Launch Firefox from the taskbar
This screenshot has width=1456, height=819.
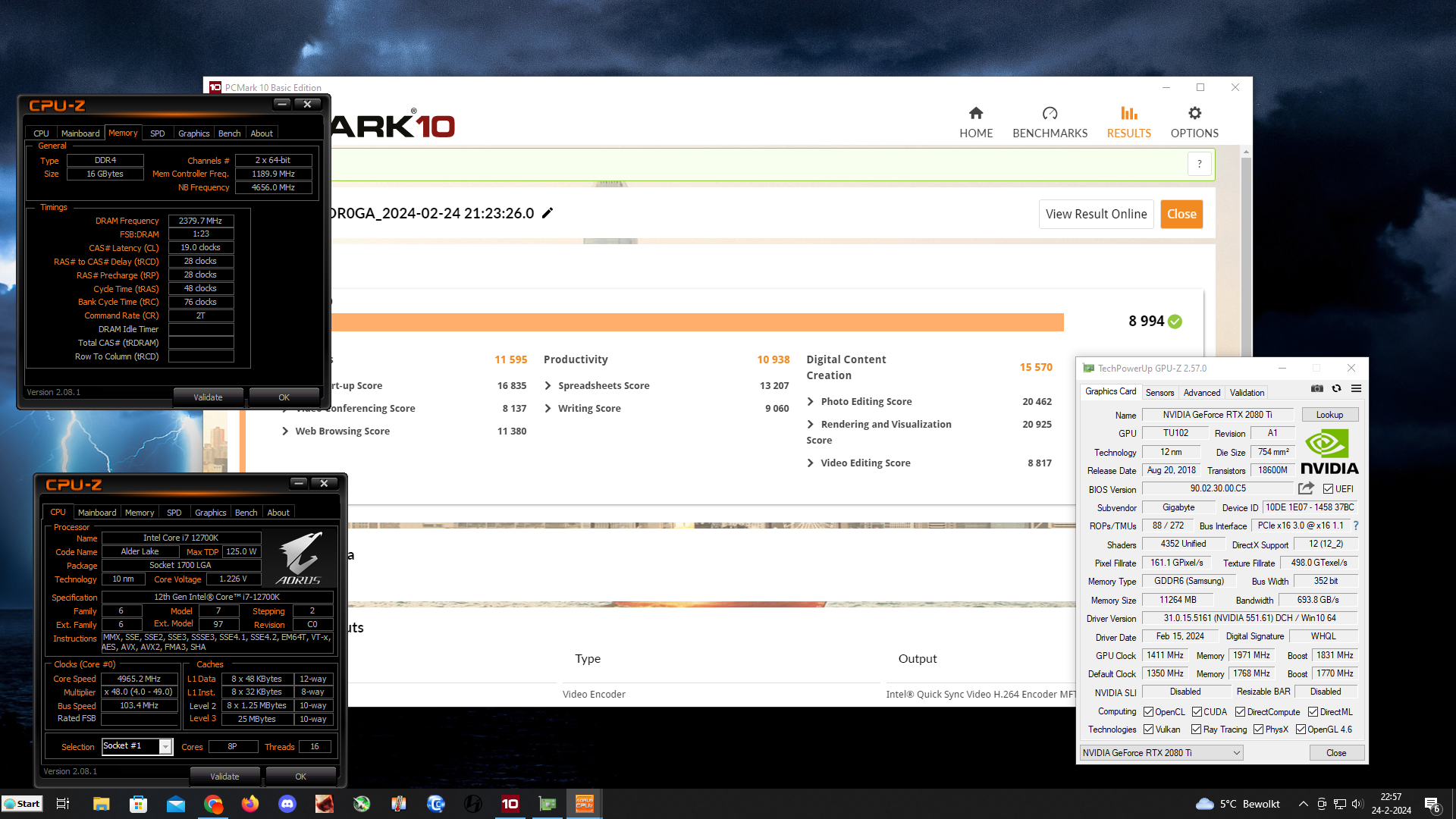pyautogui.click(x=249, y=804)
